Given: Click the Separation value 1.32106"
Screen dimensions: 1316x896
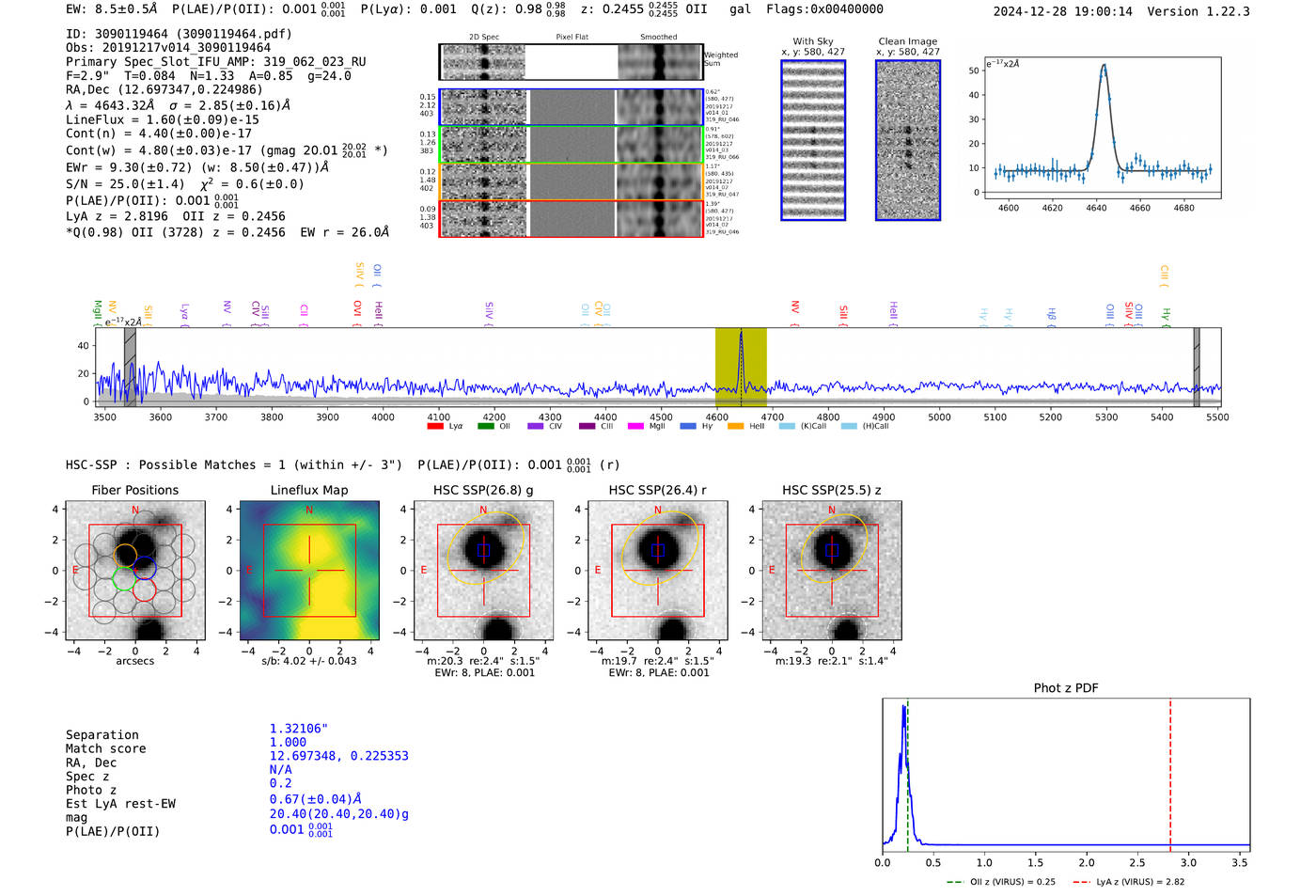Looking at the screenshot, I should point(299,729).
